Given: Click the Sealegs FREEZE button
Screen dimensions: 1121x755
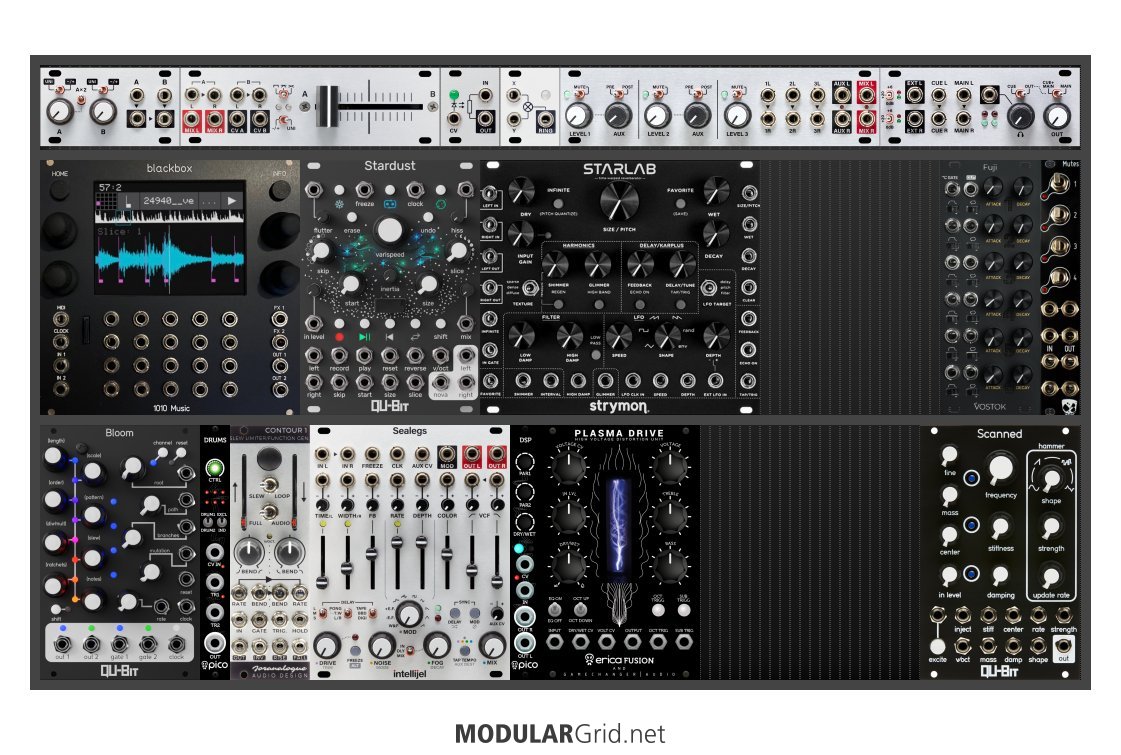Looking at the screenshot, I should click(355, 651).
